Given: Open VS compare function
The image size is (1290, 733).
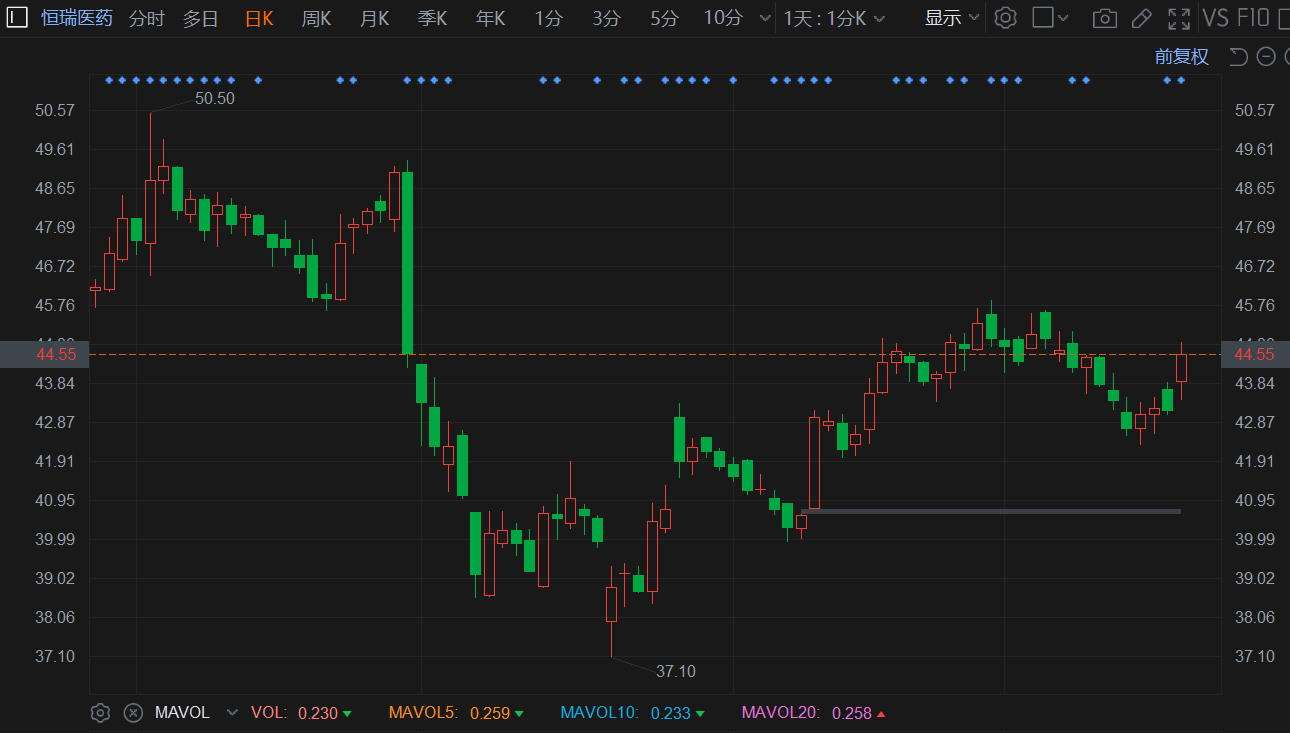Looking at the screenshot, I should [1215, 18].
